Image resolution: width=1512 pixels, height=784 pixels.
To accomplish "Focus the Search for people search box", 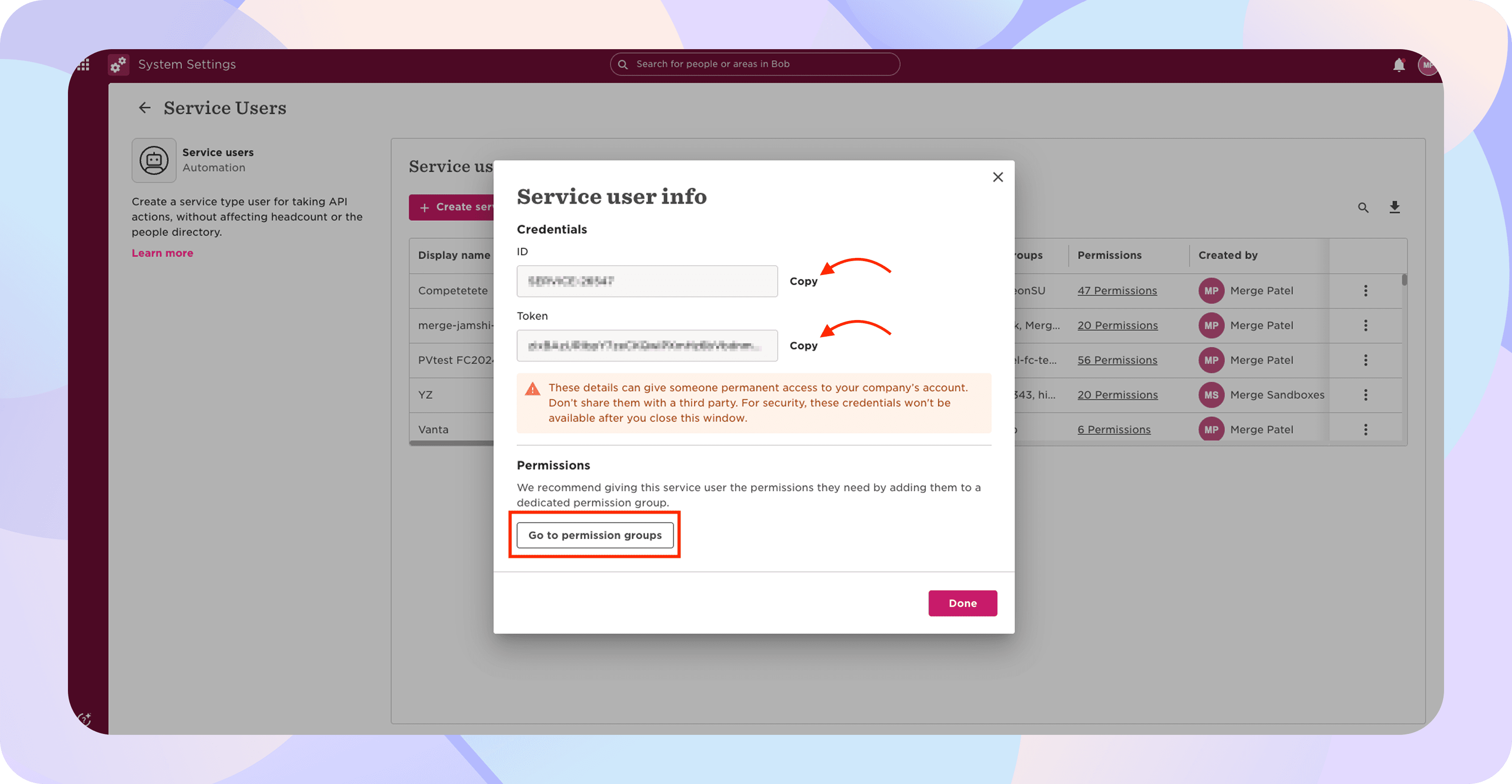I will (755, 64).
